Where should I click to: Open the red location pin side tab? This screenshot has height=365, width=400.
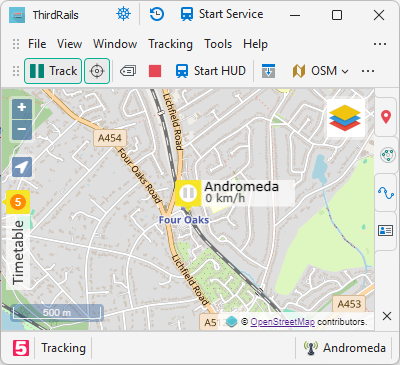pyautogui.click(x=386, y=117)
